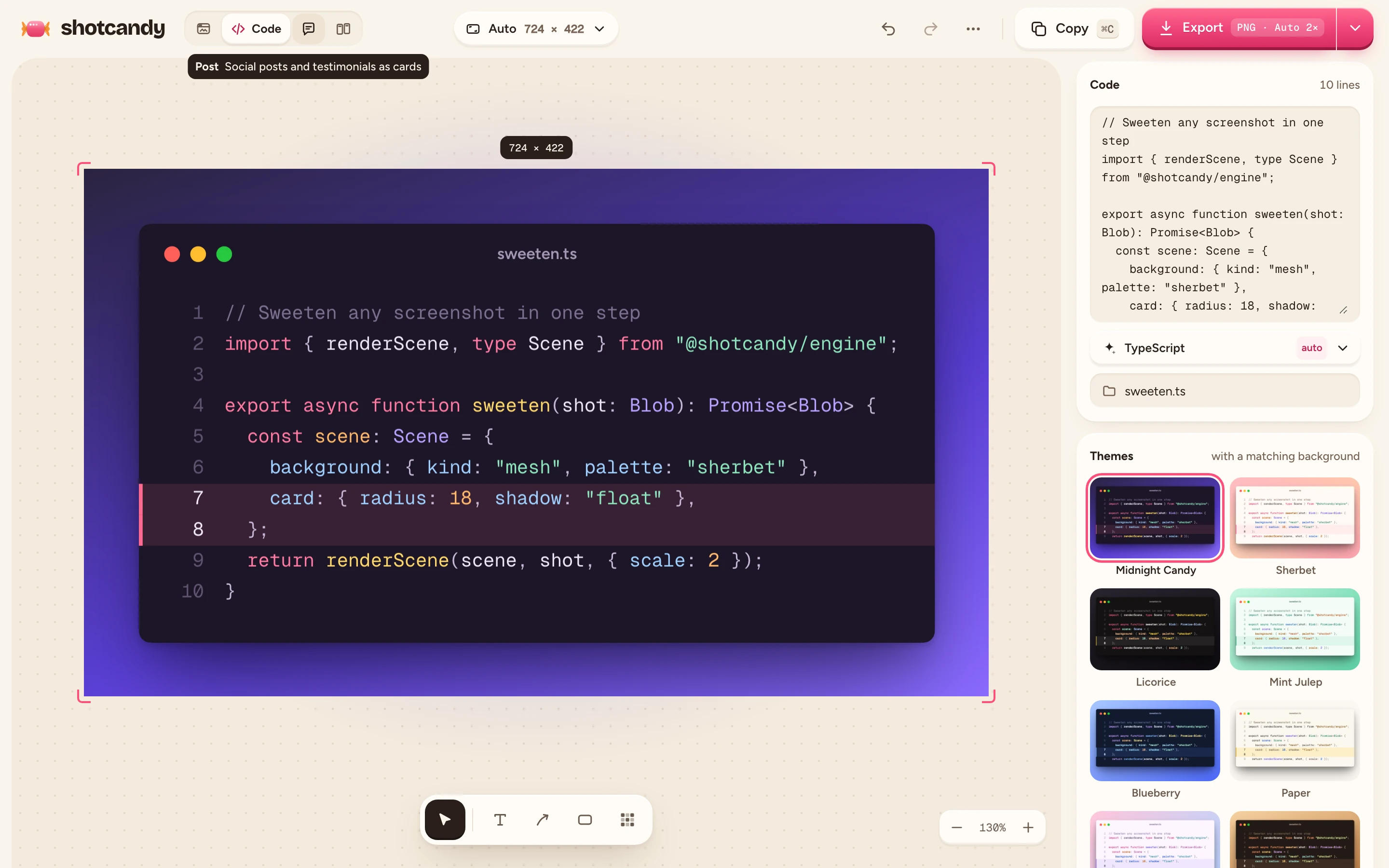Viewport: 1389px width, 868px height.
Task: Click the download icon on Export
Action: 1166,27
